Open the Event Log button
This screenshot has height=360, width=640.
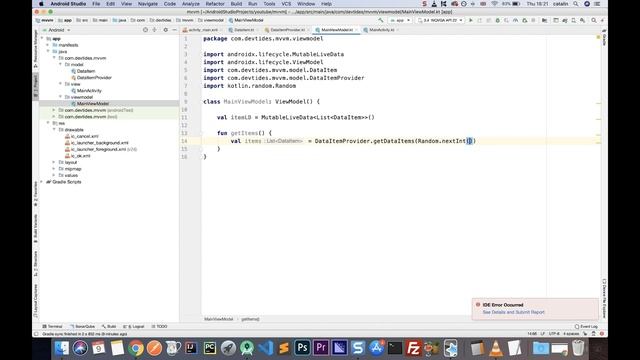[x=586, y=327]
